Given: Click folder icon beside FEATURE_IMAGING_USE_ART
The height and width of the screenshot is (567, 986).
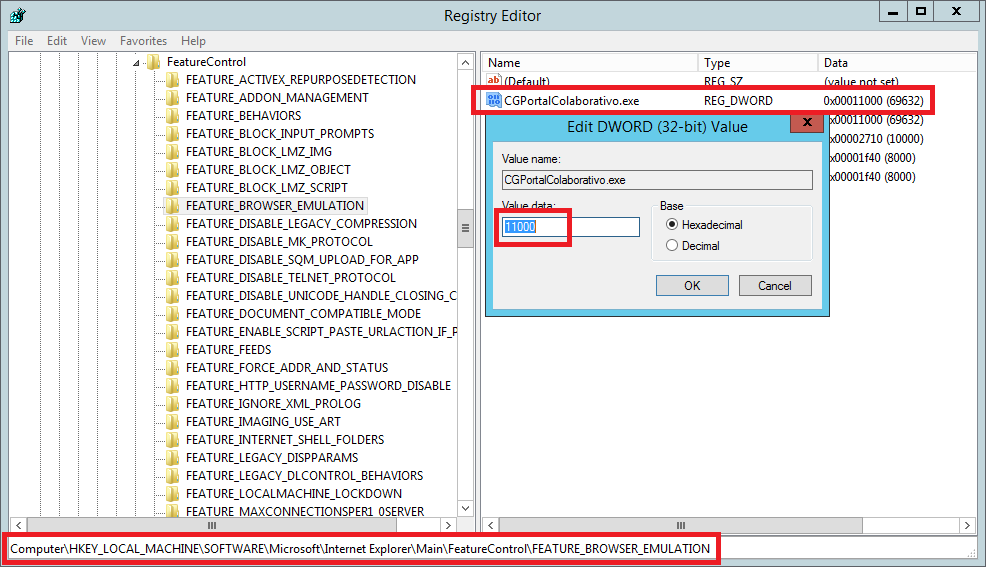Looking at the screenshot, I should [x=172, y=422].
